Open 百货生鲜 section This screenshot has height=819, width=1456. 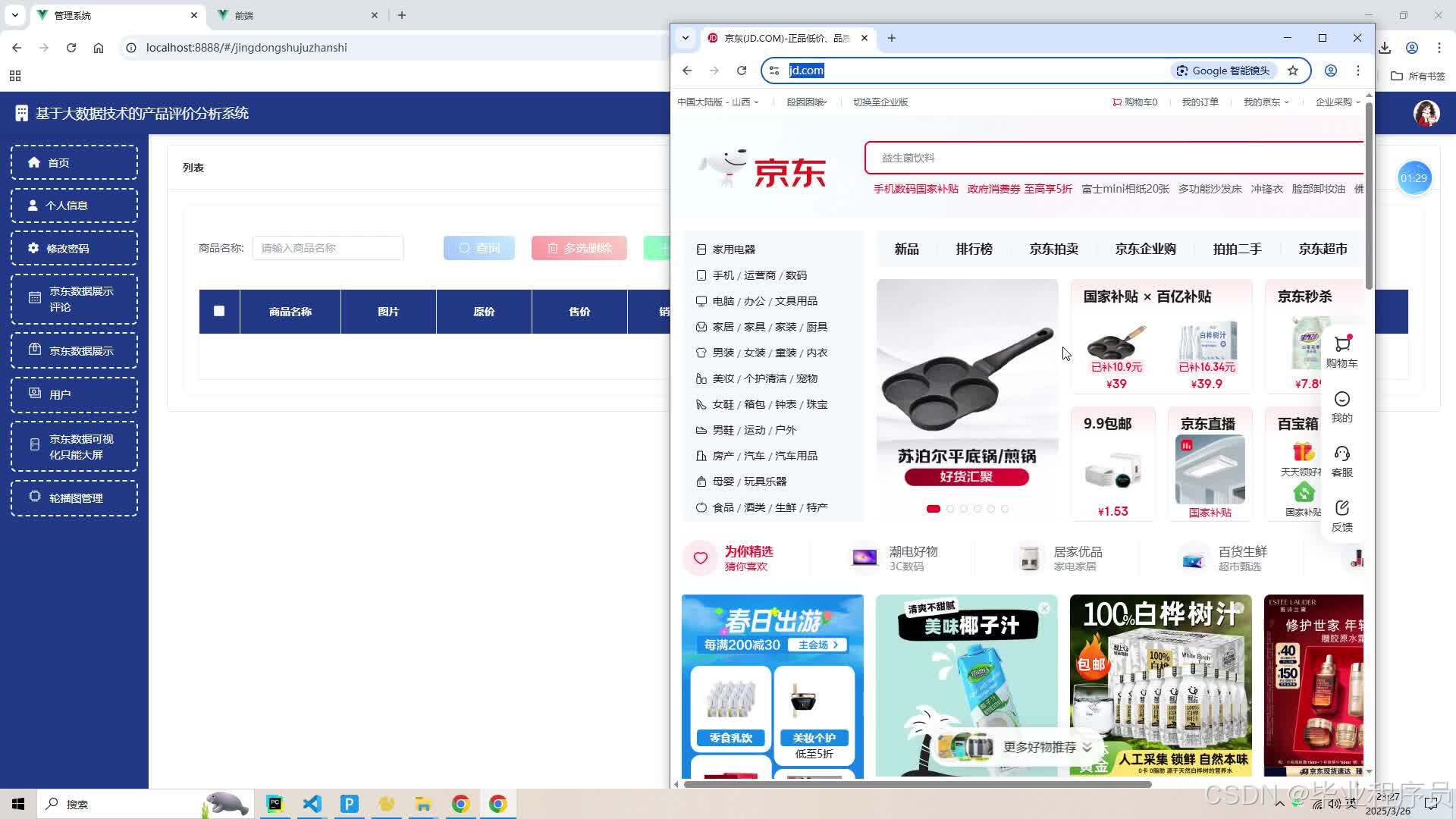[1224, 558]
